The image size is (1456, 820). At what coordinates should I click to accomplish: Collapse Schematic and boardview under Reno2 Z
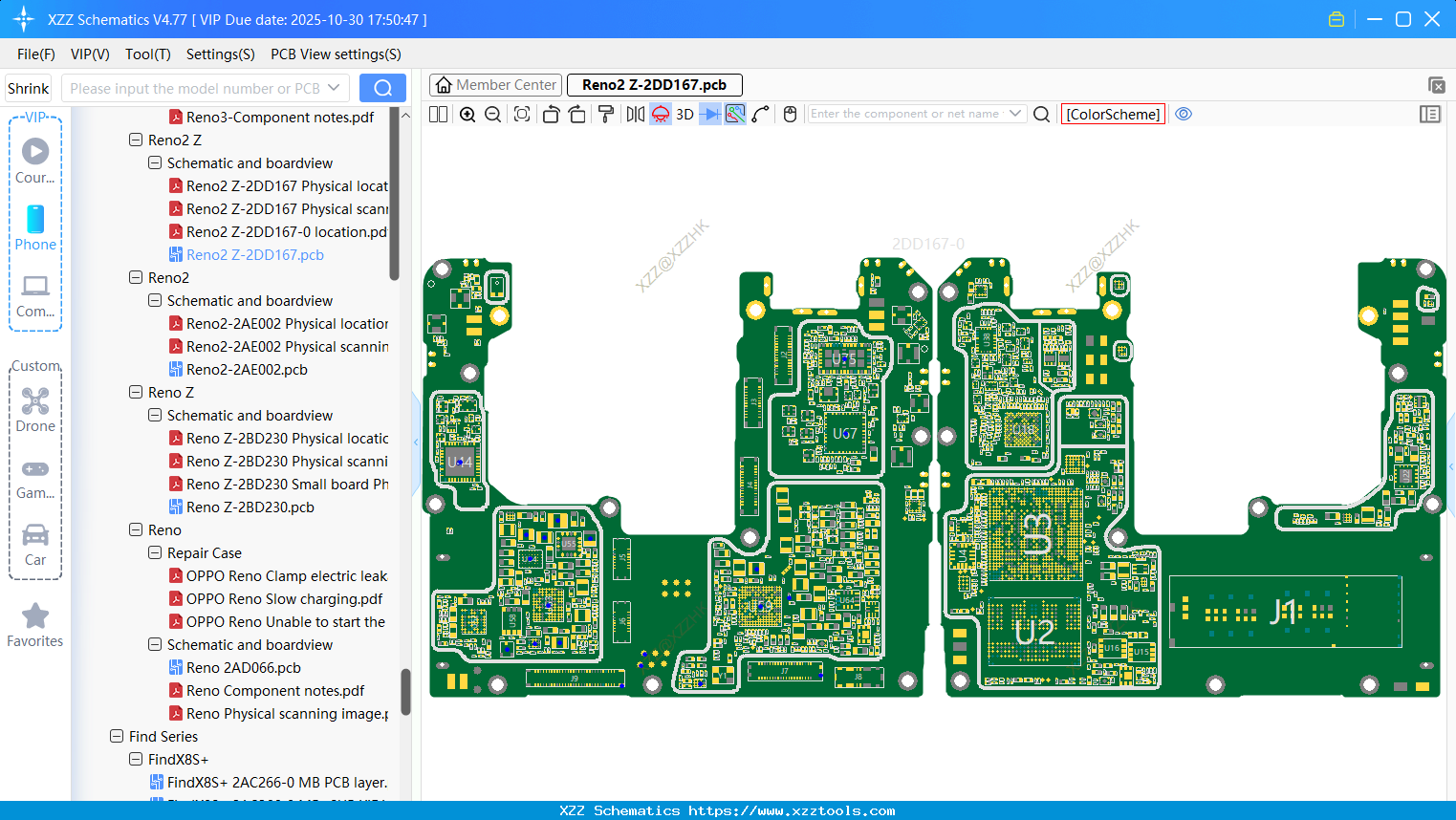point(155,163)
